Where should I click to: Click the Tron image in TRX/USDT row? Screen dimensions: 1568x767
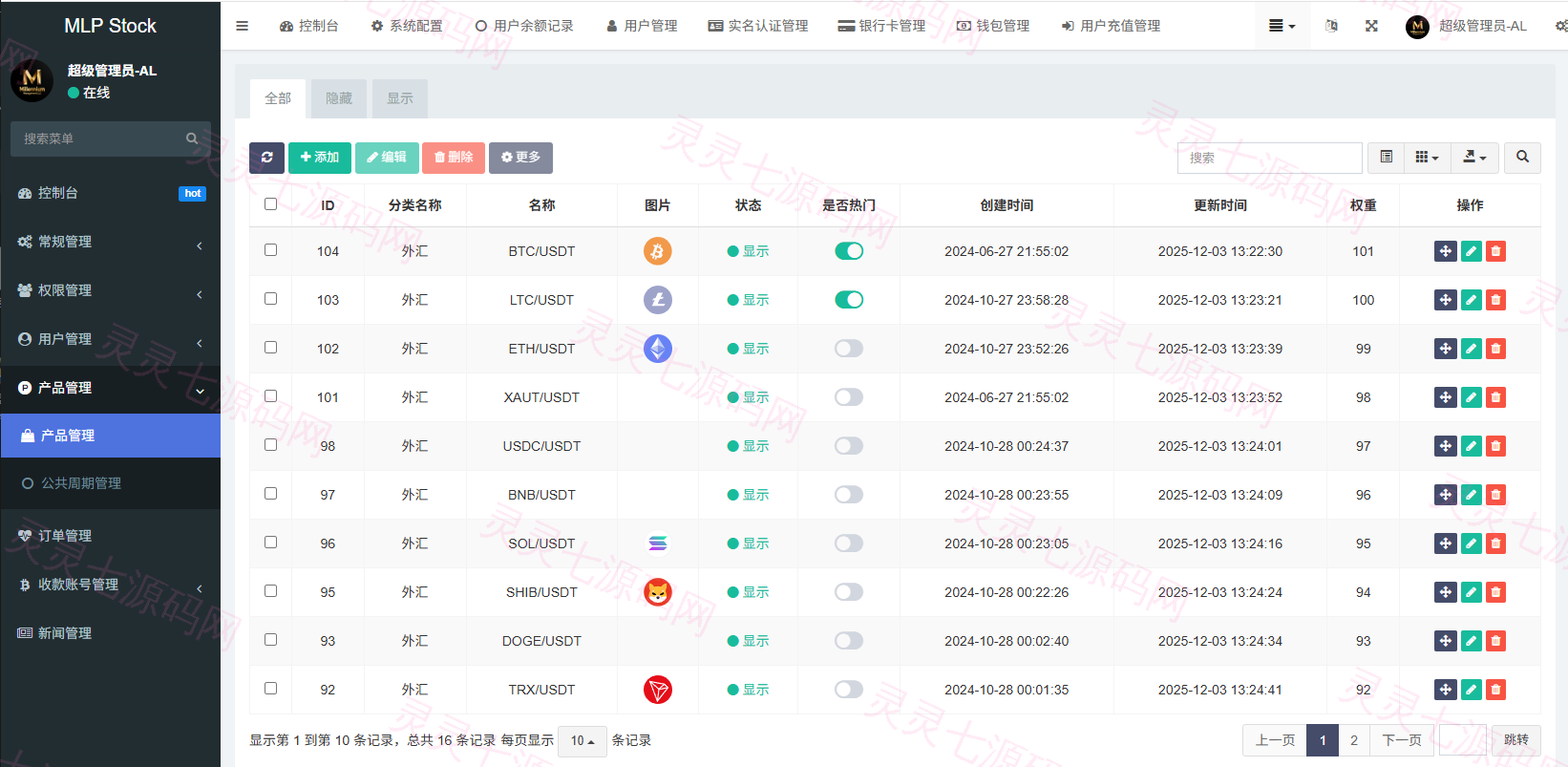[x=658, y=690]
